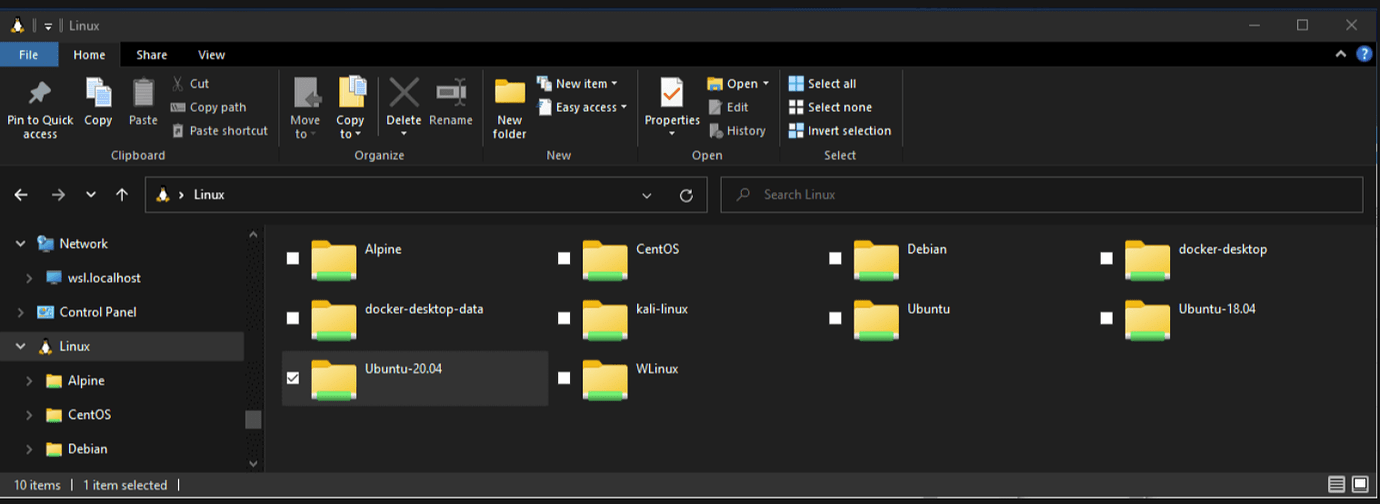The width and height of the screenshot is (1380, 504).
Task: Collapse the Linux tree node in sidebar
Action: click(x=20, y=347)
